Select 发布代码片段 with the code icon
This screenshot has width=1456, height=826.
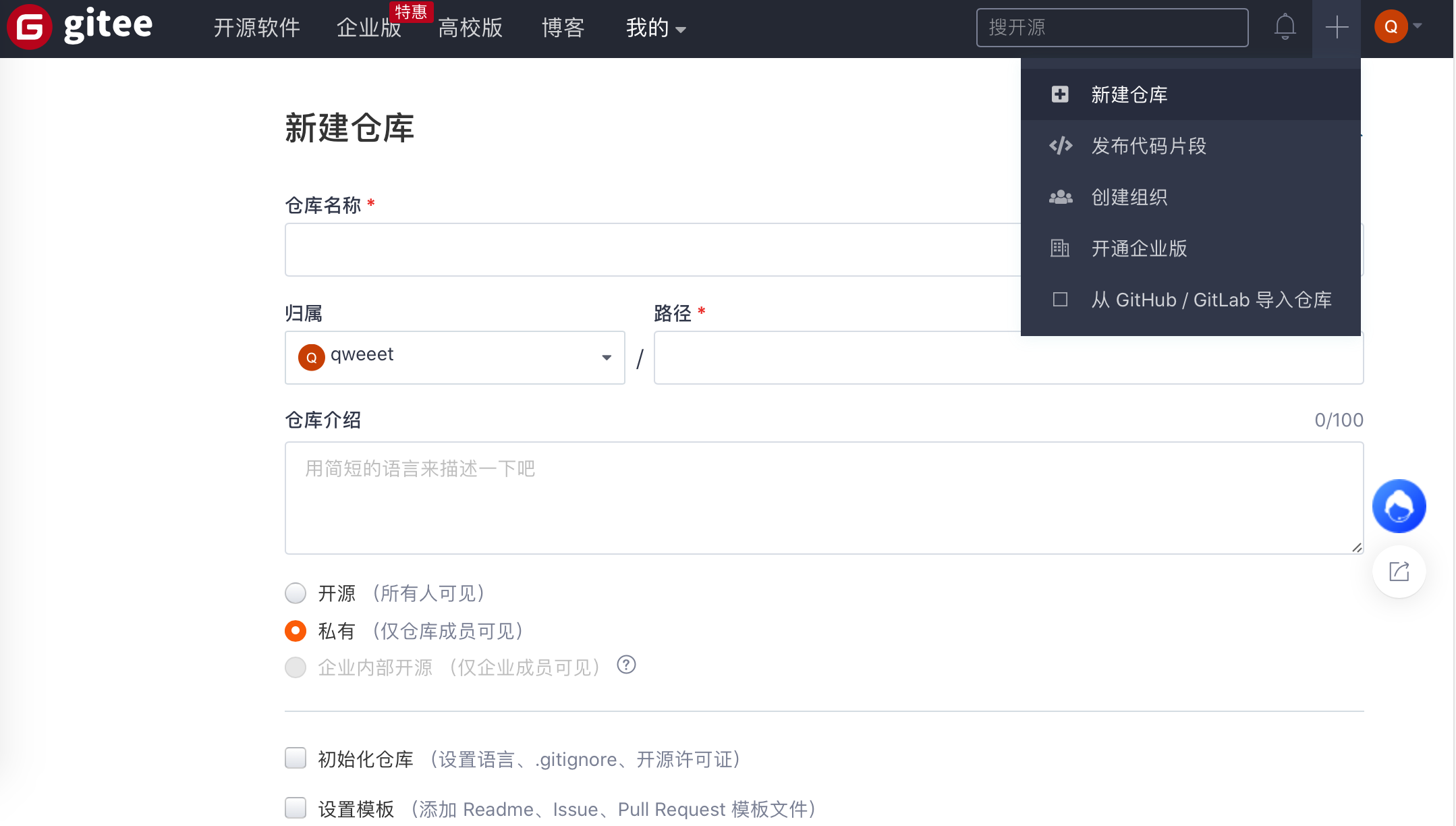click(x=1148, y=146)
